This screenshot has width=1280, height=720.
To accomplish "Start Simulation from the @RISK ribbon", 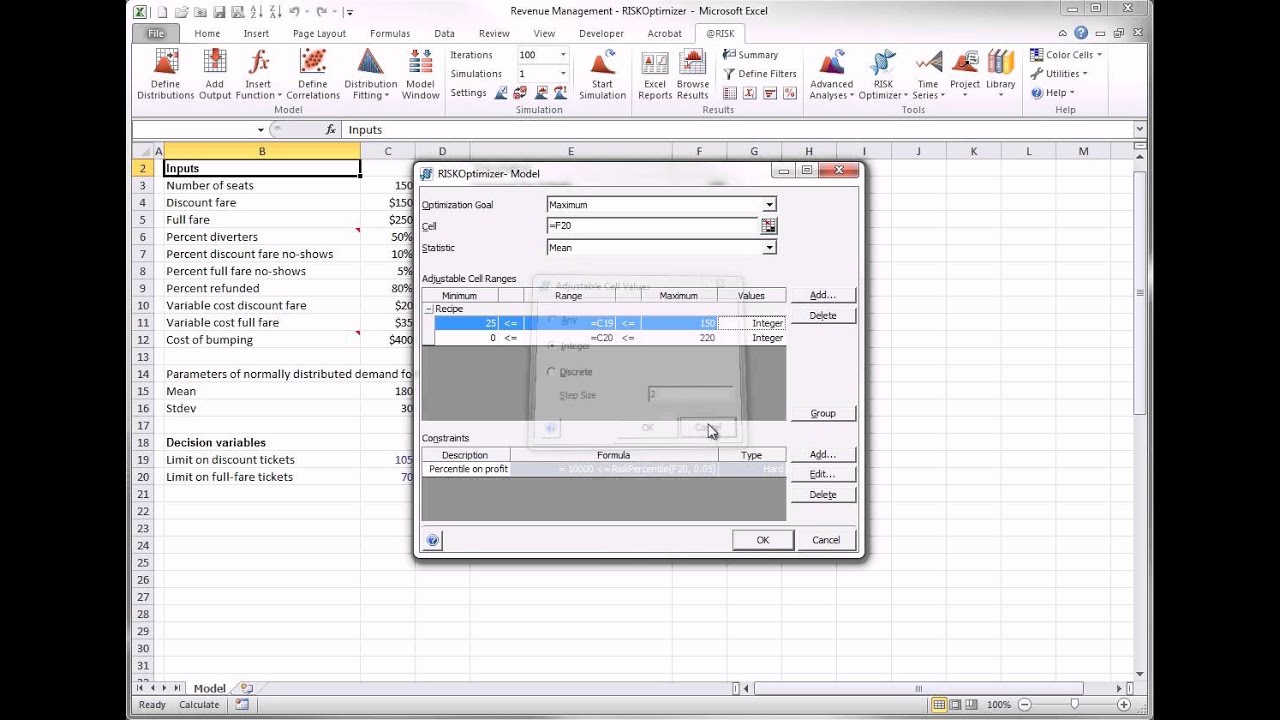I will tap(602, 75).
